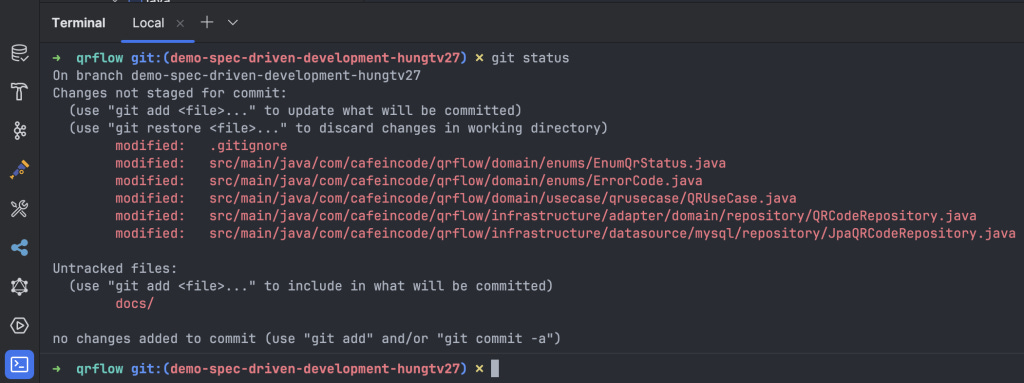
Task: Open the Build hammer tool window
Action: (x=20, y=92)
